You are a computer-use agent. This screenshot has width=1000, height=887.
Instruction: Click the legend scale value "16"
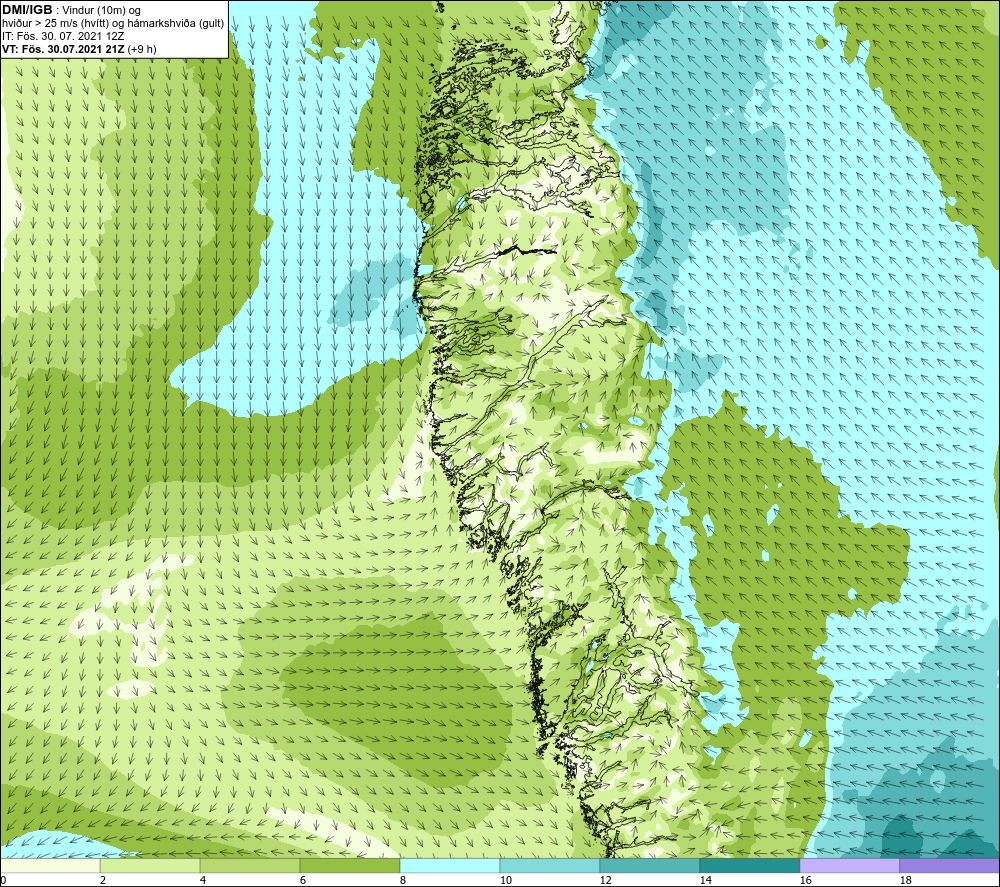point(805,881)
